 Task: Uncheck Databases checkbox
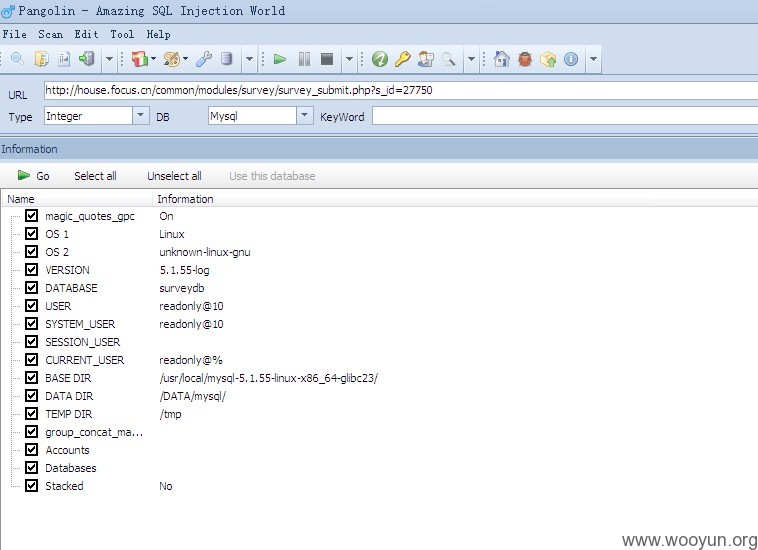coord(31,467)
